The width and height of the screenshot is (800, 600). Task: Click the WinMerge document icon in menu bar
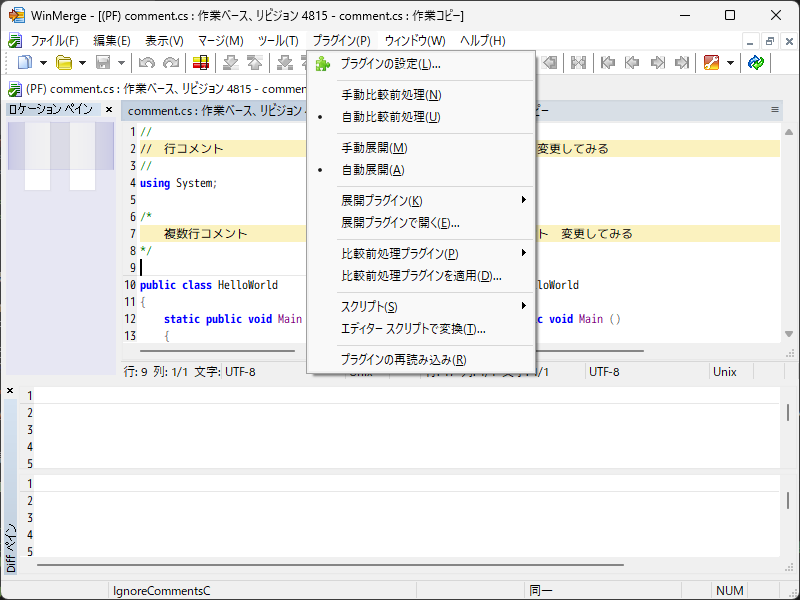point(15,40)
